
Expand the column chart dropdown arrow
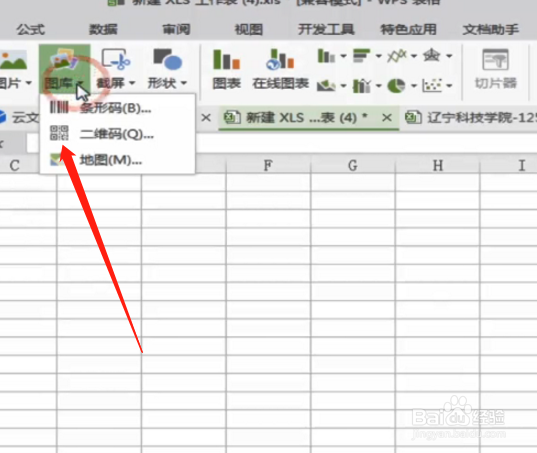(x=343, y=56)
